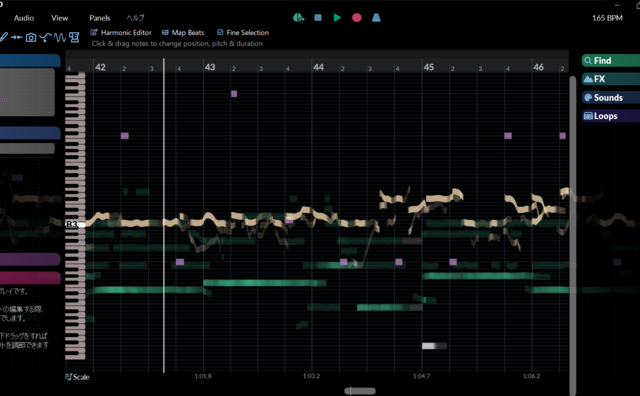This screenshot has width=640, height=396.
Task: Jump to bar 46 on the ruler
Action: click(538, 67)
